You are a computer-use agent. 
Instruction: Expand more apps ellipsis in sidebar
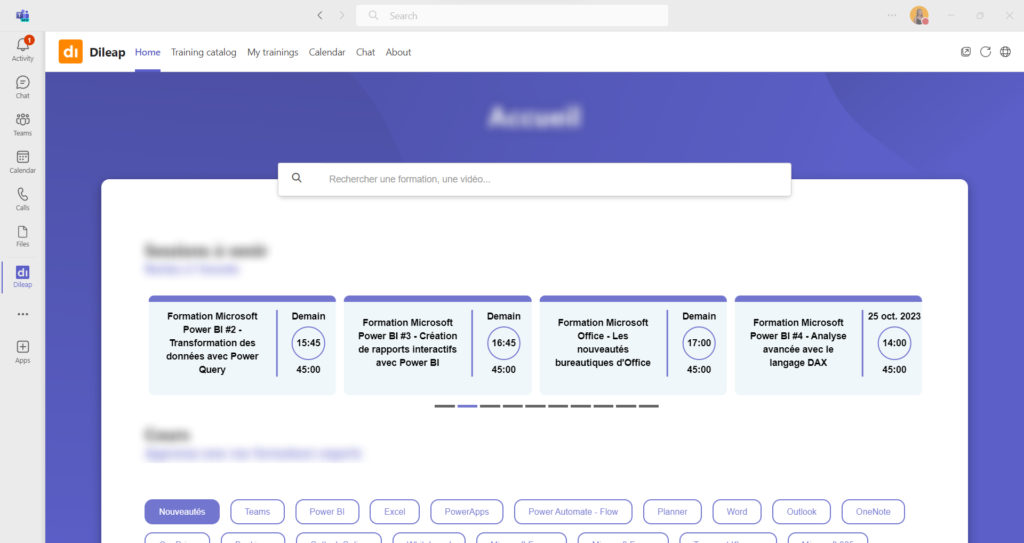(x=22, y=314)
